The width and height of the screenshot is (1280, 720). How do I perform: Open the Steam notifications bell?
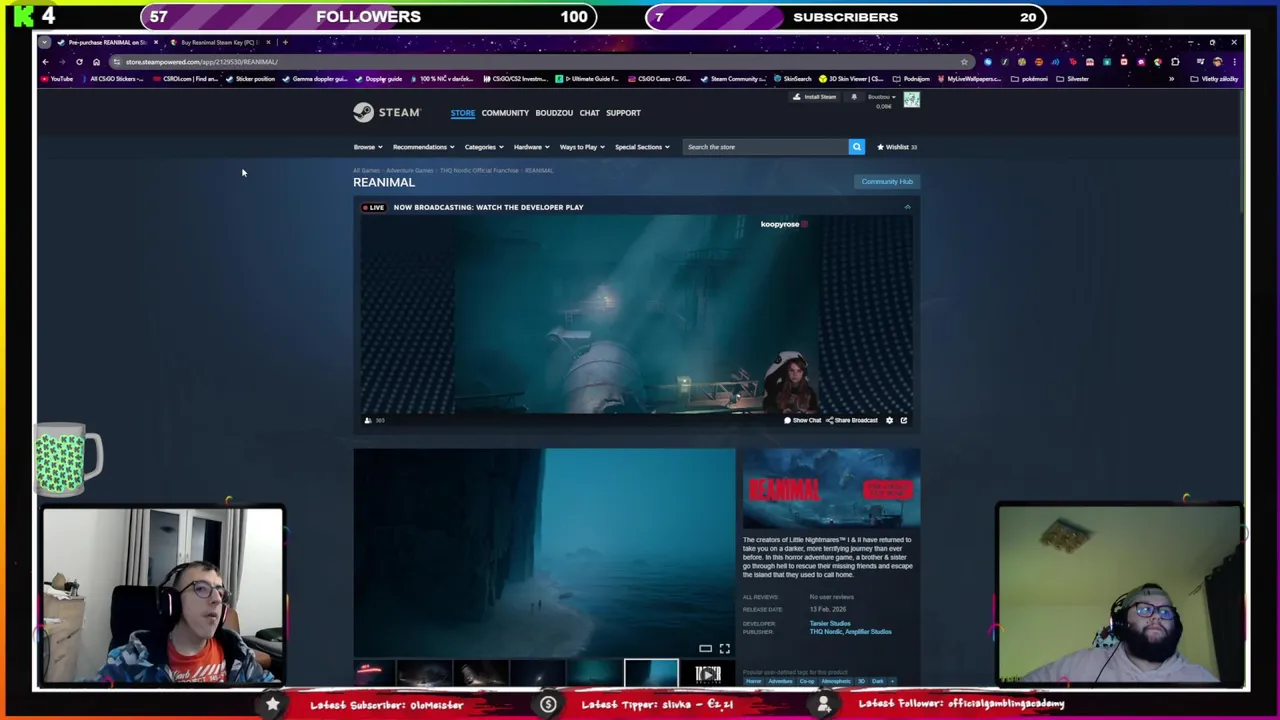click(853, 97)
